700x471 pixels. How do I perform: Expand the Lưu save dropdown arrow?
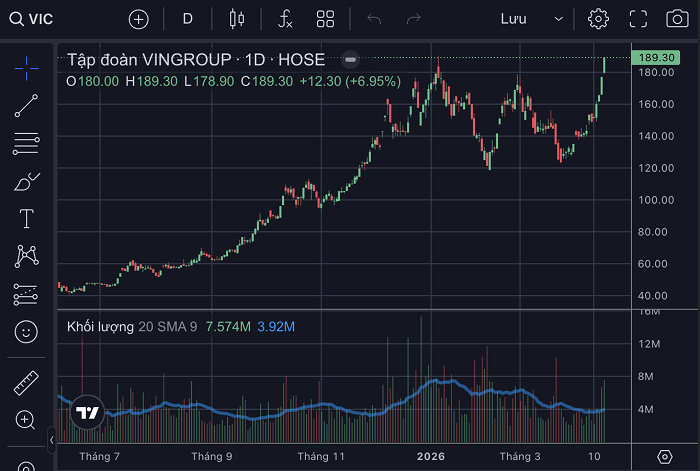559,19
